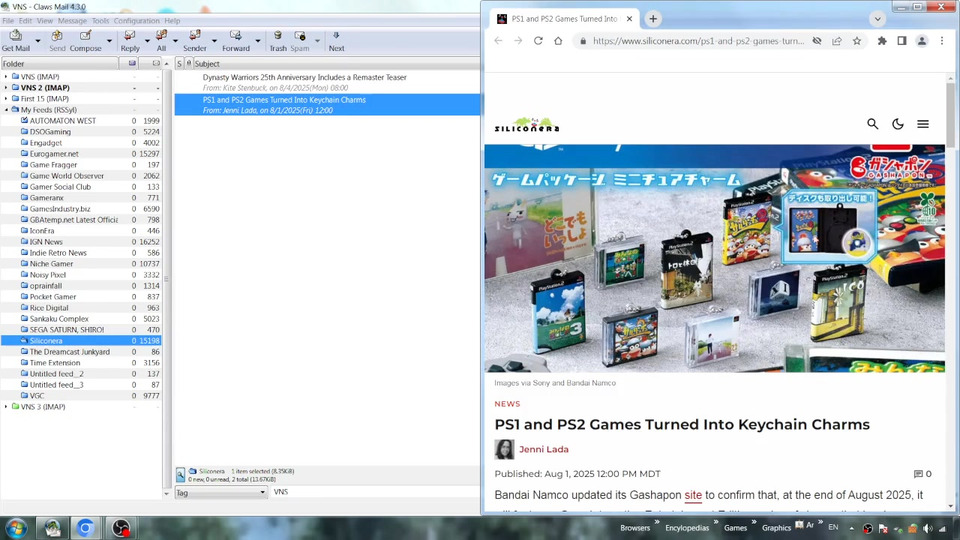
Task: Click the Windows Start button
Action: click(x=16, y=528)
